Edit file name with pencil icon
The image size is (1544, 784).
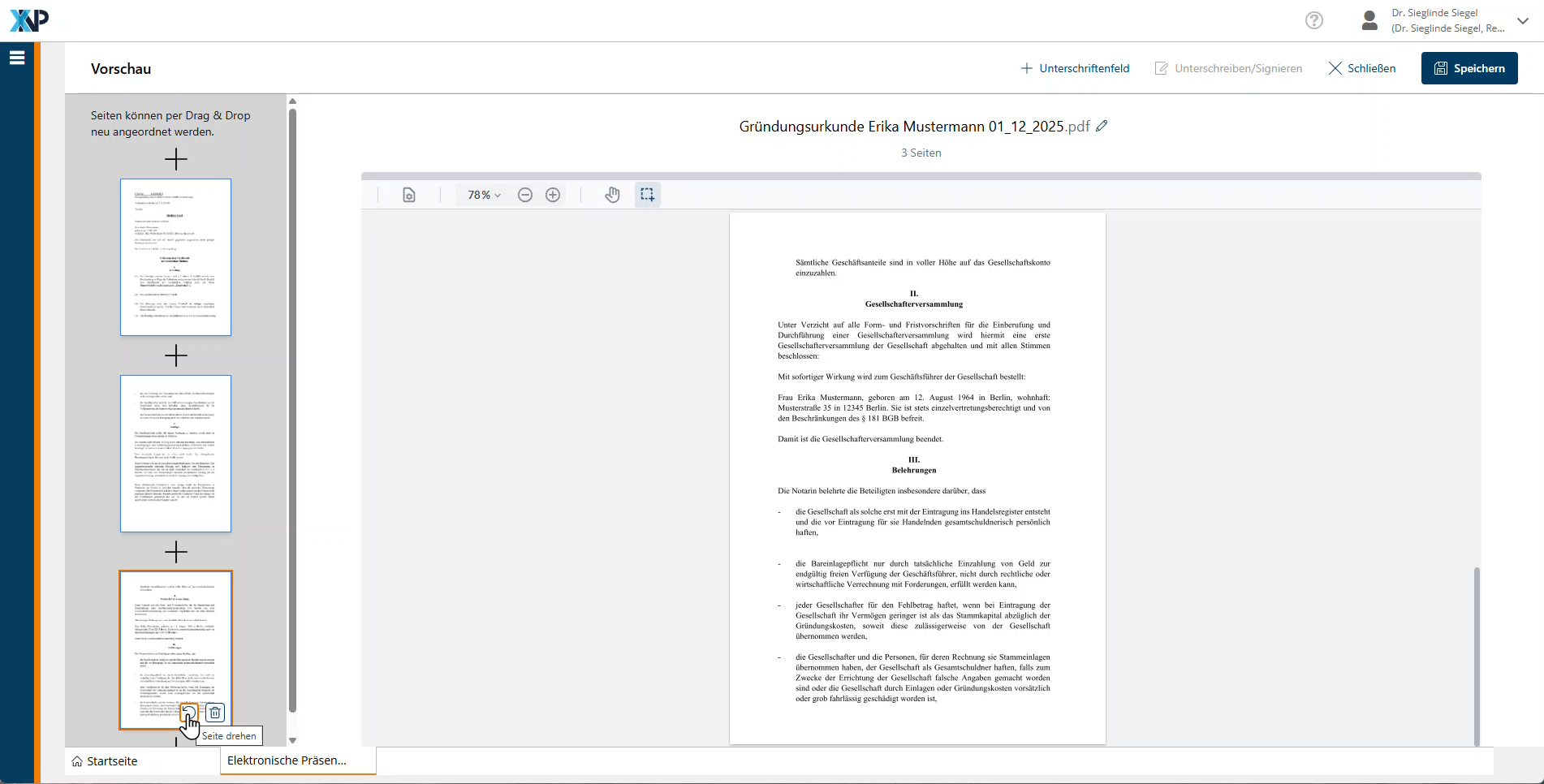coord(1102,127)
